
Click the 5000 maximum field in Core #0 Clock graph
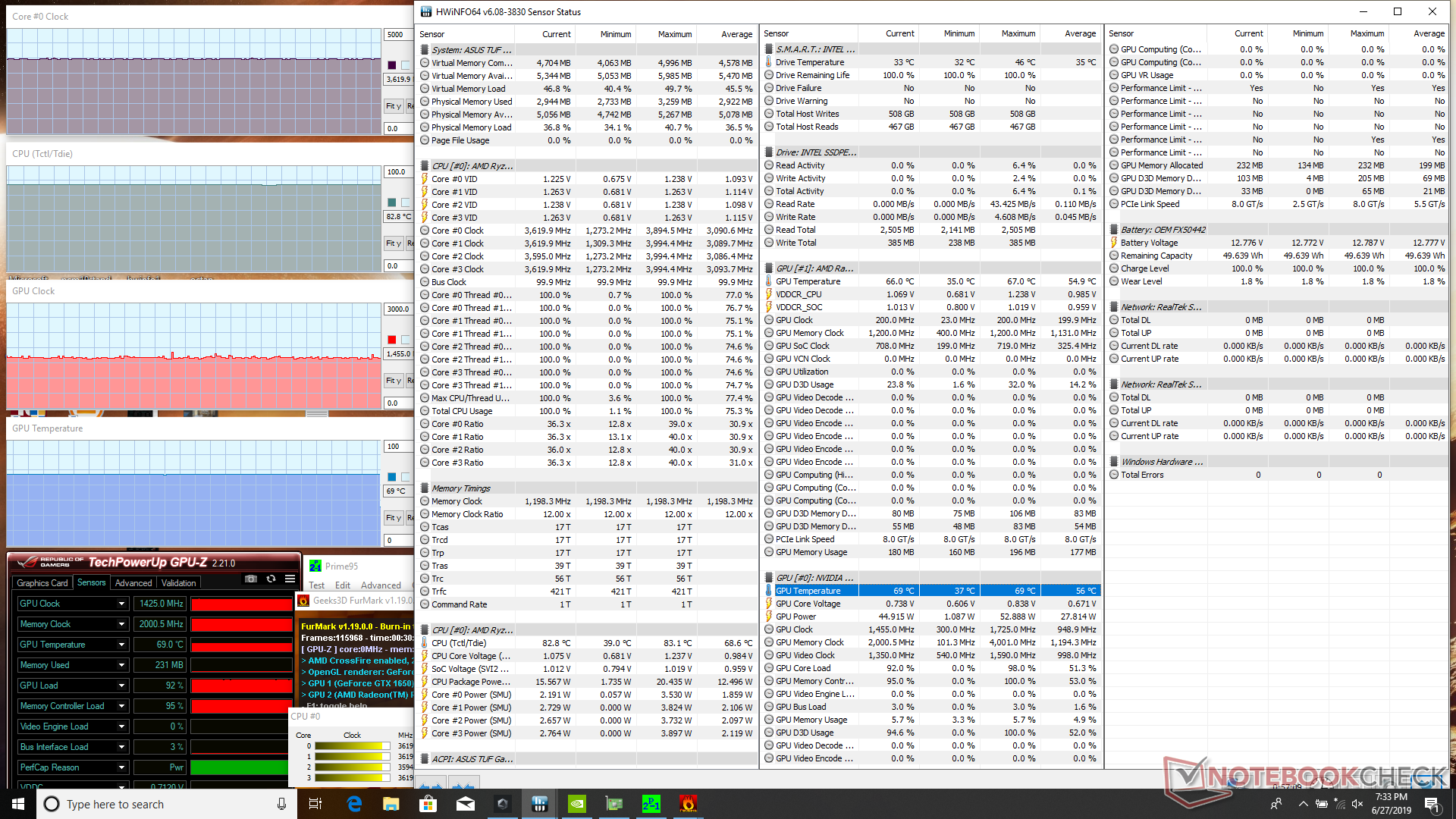[x=398, y=35]
